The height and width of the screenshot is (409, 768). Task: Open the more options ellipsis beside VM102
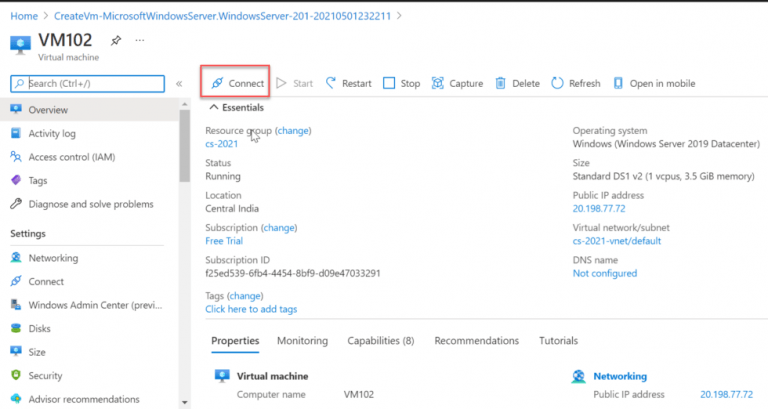coord(140,40)
